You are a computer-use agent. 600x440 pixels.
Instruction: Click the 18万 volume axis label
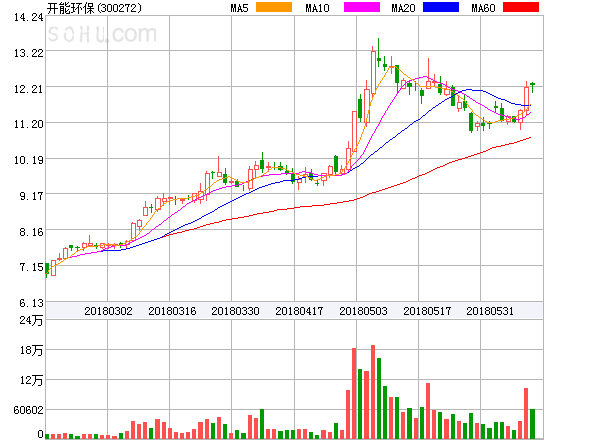31,350
